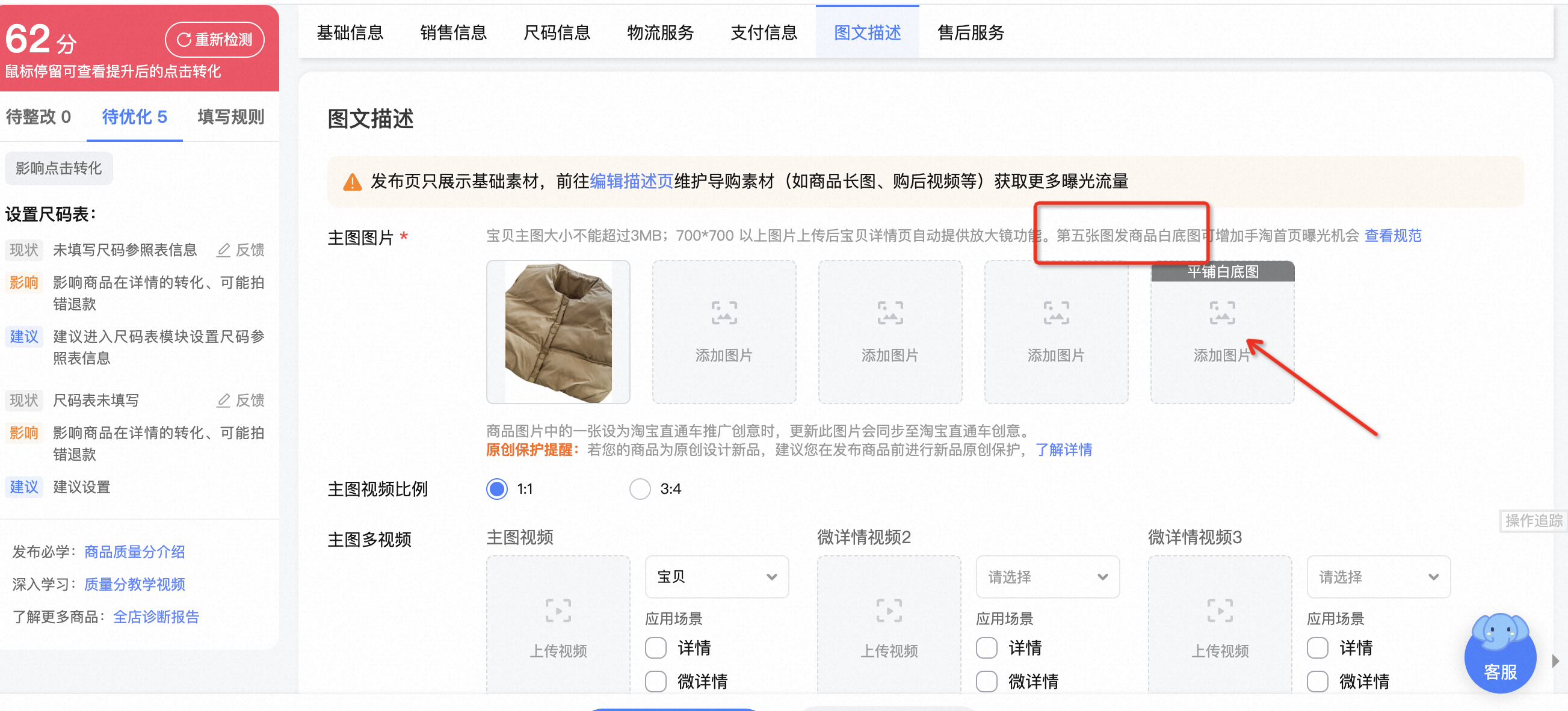Image resolution: width=1568 pixels, height=711 pixels.
Task: Click the 操作追踪 side tab
Action: [1534, 520]
